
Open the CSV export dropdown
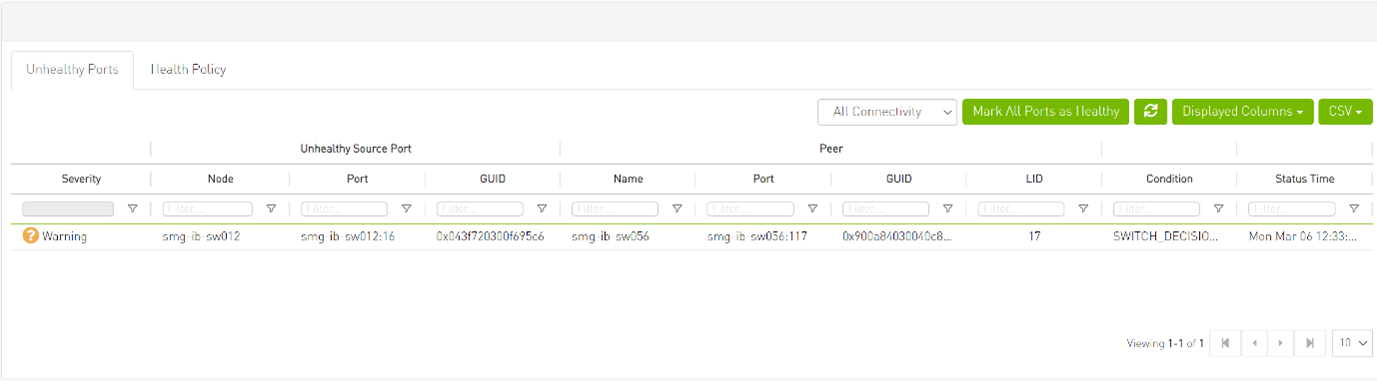[x=1345, y=111]
